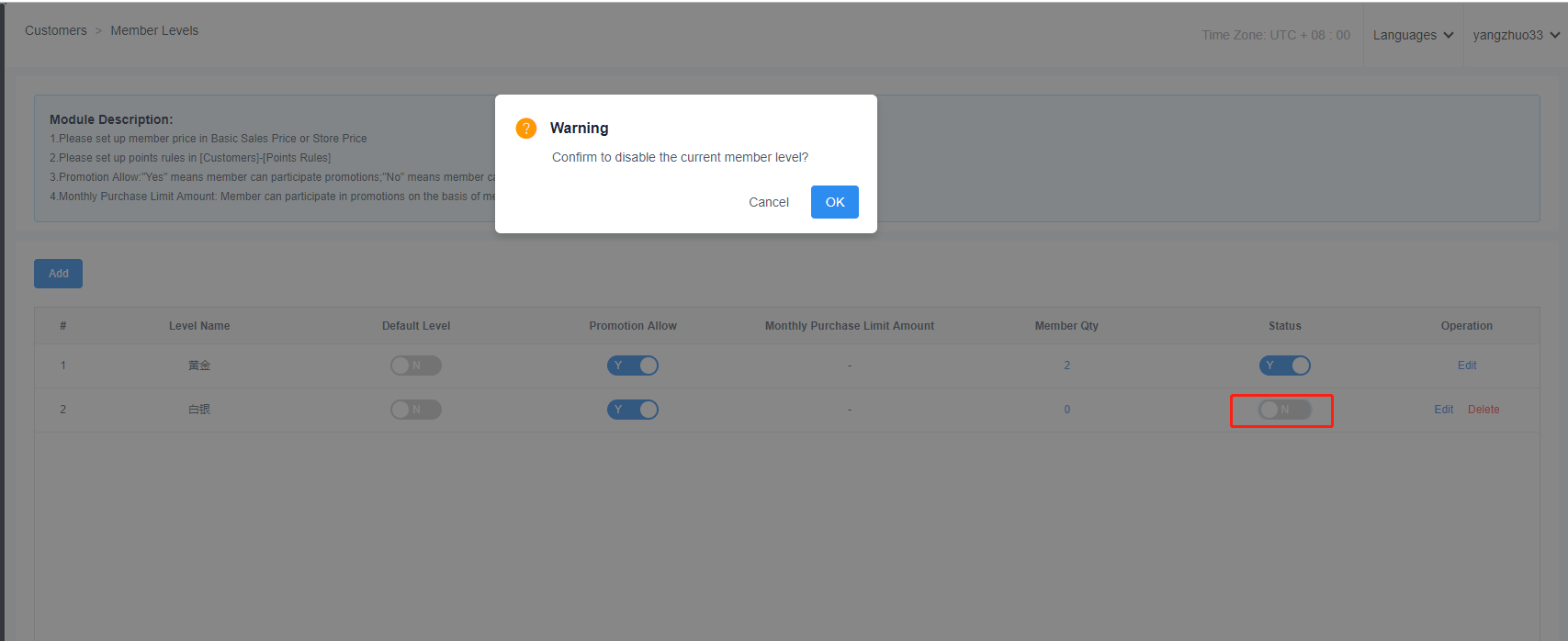Confirm the warning by clicking OK
1568x641 pixels.
pyautogui.click(x=834, y=202)
